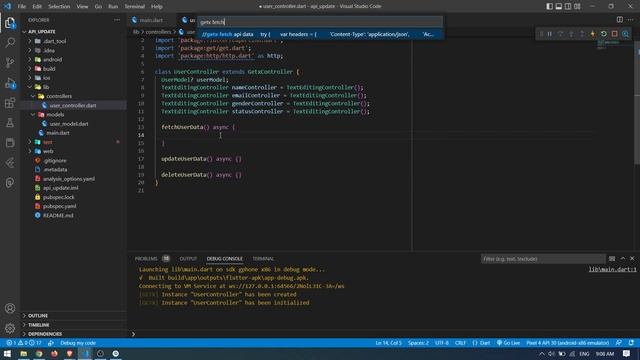This screenshot has width=640, height=360.
Task: Open Source Control view in activity bar
Action: pyautogui.click(x=10, y=62)
